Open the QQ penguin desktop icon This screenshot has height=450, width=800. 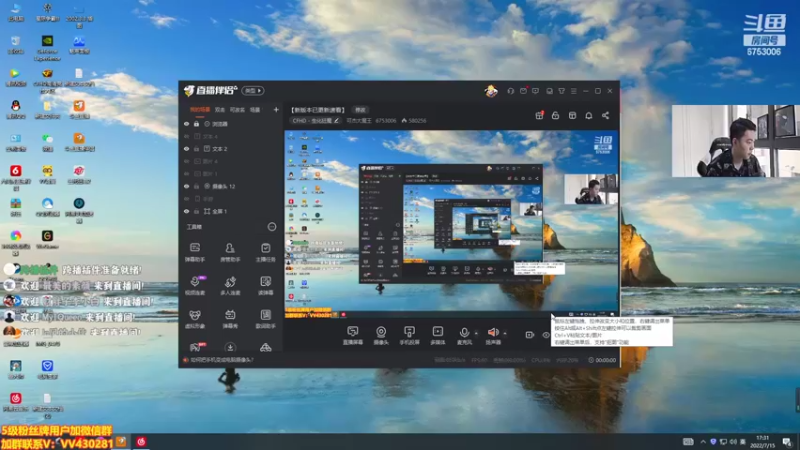point(15,109)
